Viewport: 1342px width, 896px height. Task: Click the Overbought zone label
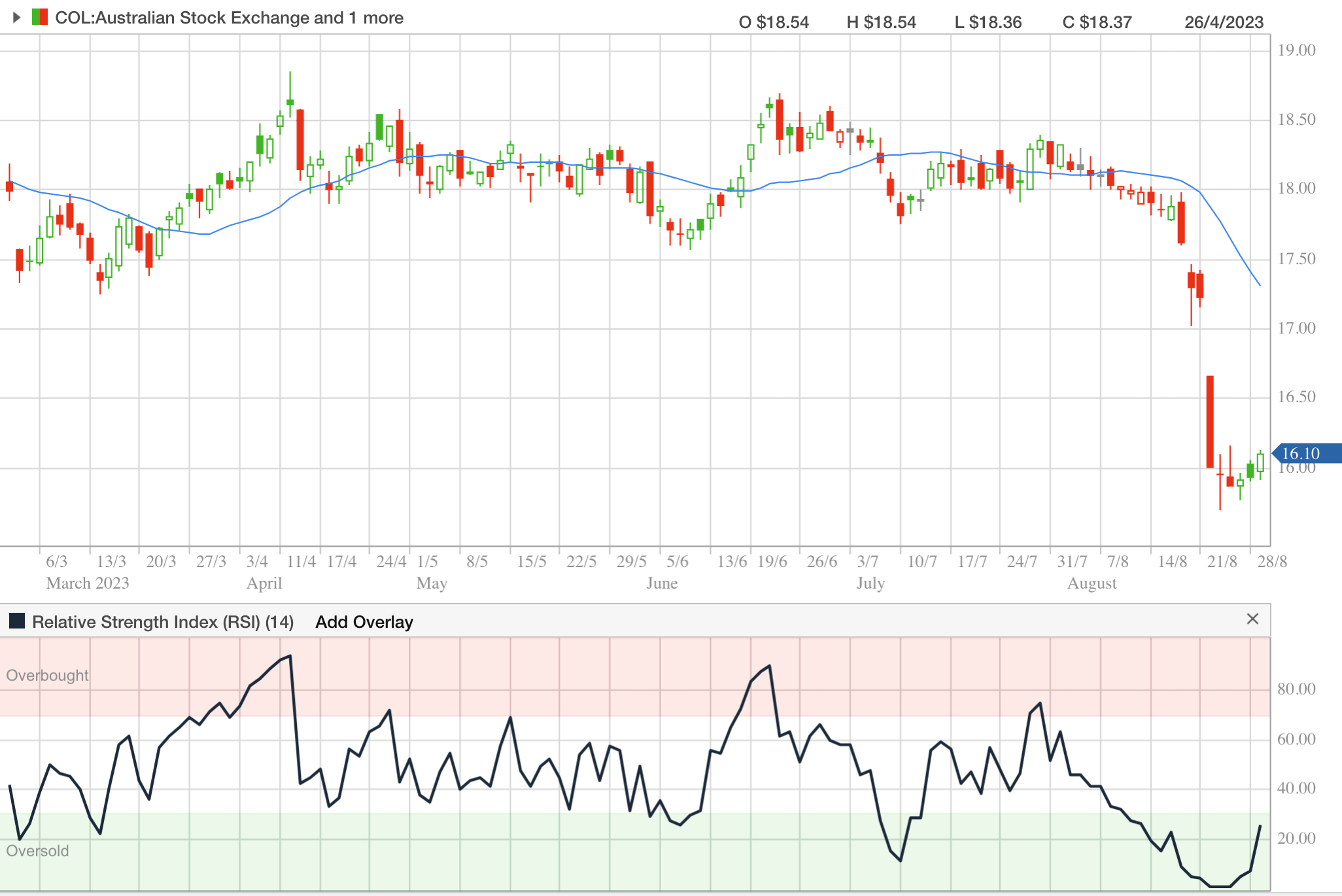(x=47, y=676)
